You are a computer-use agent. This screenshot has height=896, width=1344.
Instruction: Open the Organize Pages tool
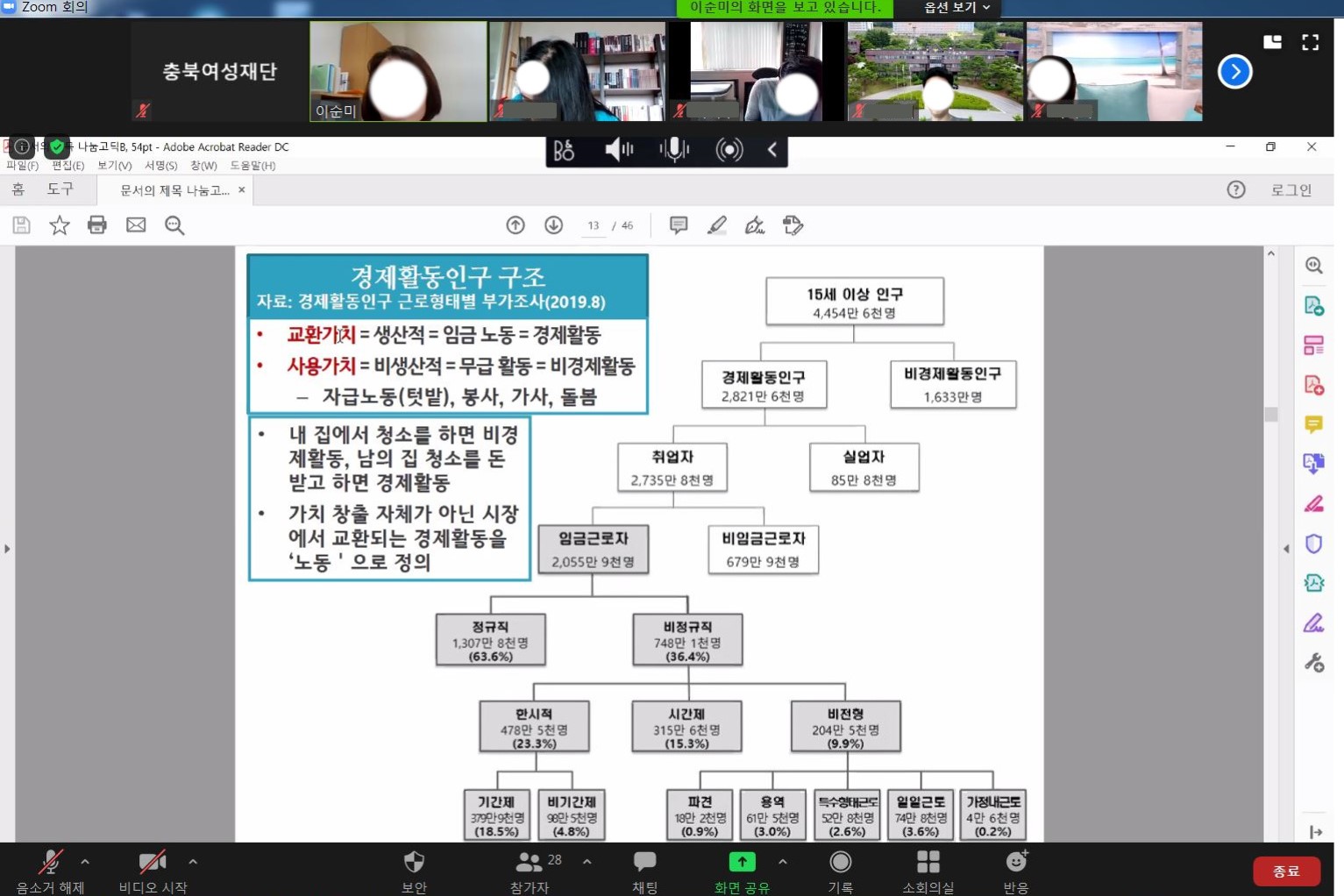1314,345
